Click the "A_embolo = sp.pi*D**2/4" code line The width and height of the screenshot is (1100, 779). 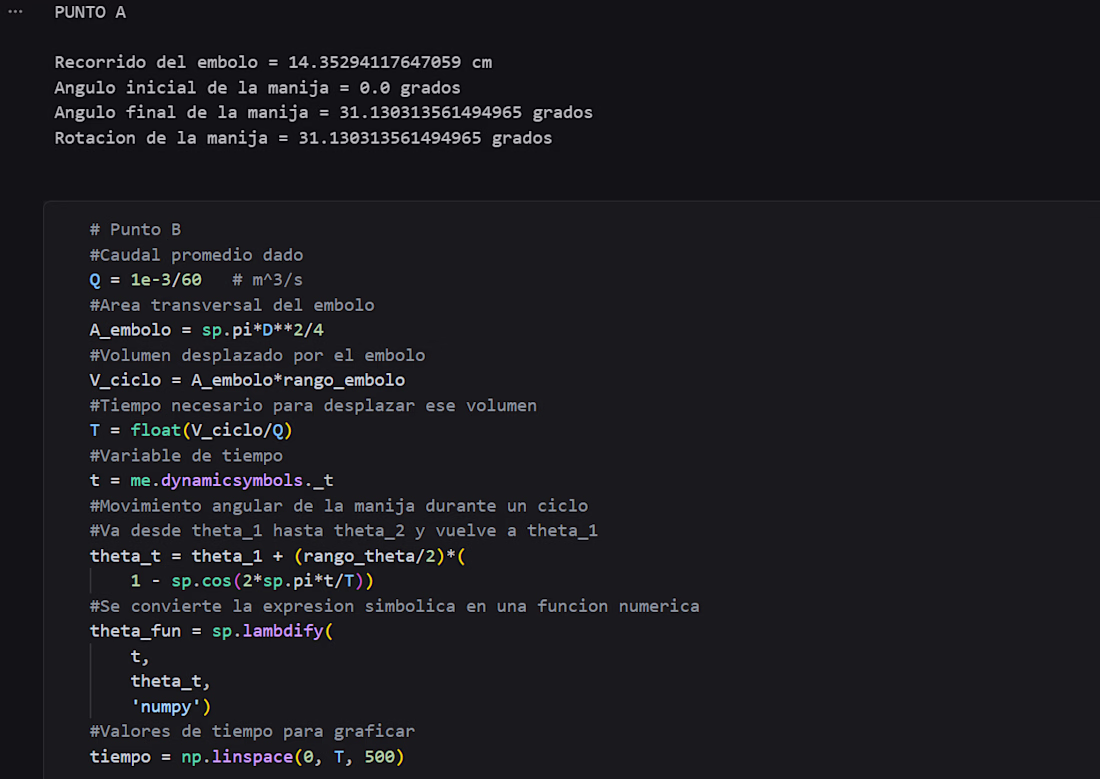click(207, 330)
